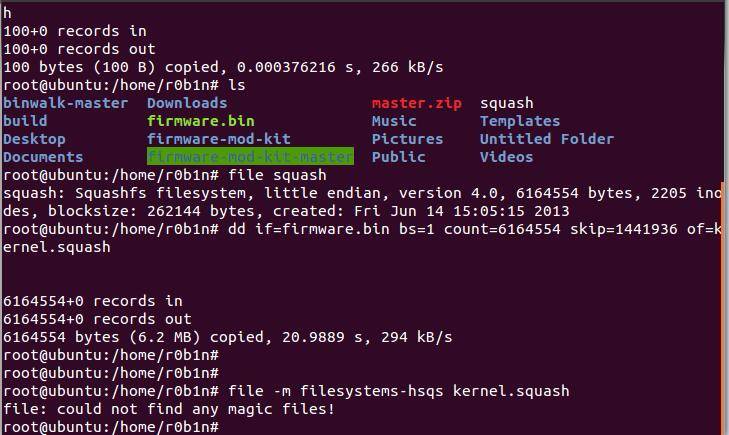Click the Music directory name
Screen dimensions: 729x435
pos(394,121)
